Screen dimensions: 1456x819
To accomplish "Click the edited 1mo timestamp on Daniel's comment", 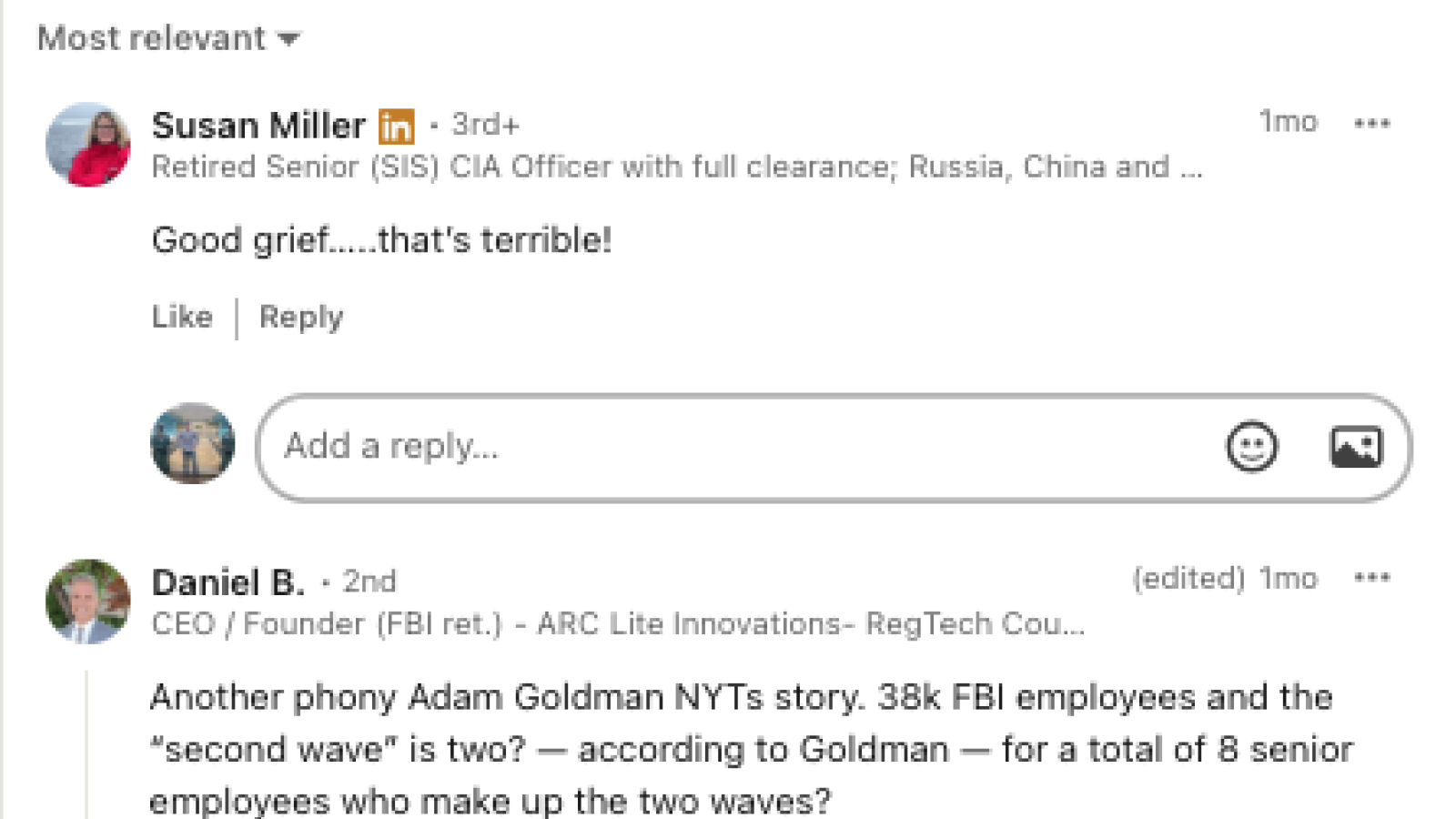I will click(1225, 578).
